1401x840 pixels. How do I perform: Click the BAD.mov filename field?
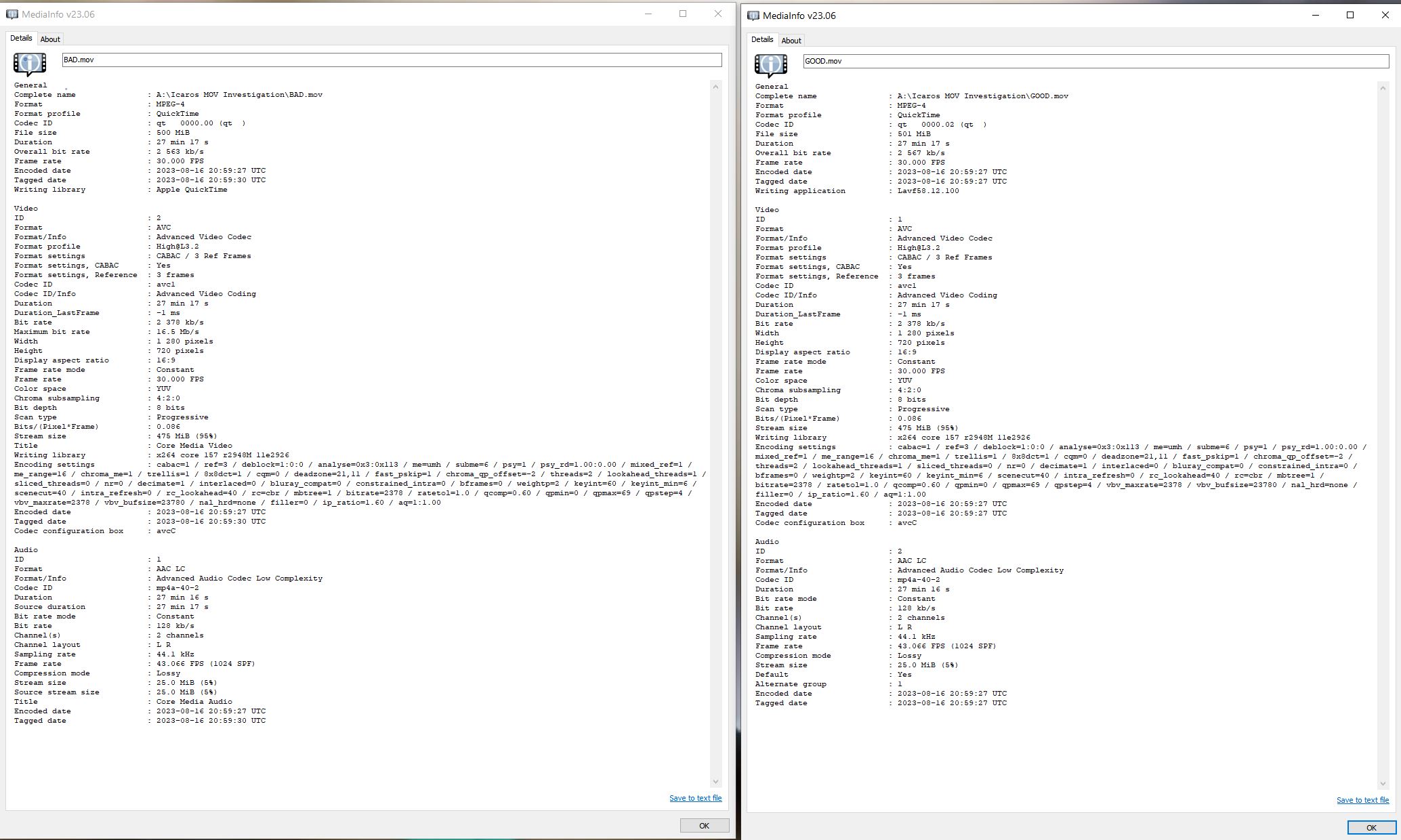coord(392,60)
